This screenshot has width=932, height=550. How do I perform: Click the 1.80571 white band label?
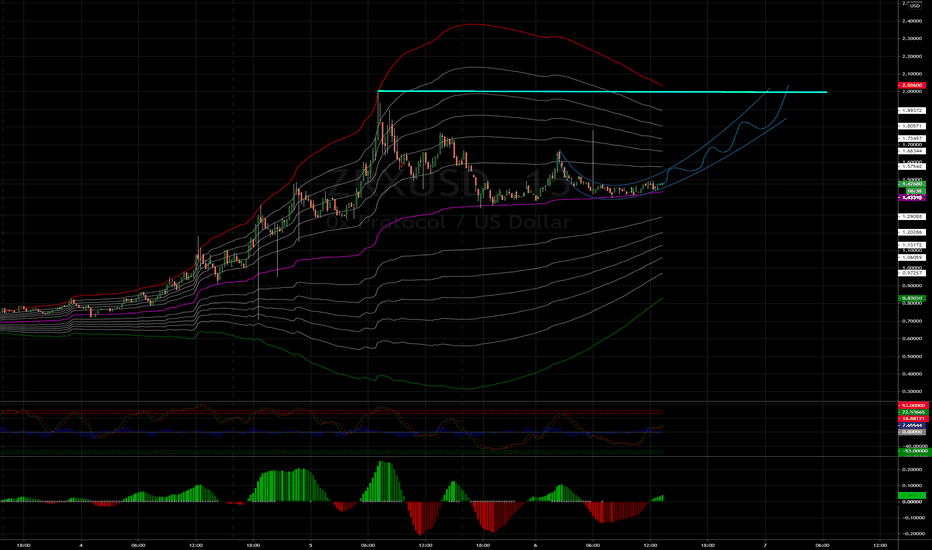click(913, 126)
